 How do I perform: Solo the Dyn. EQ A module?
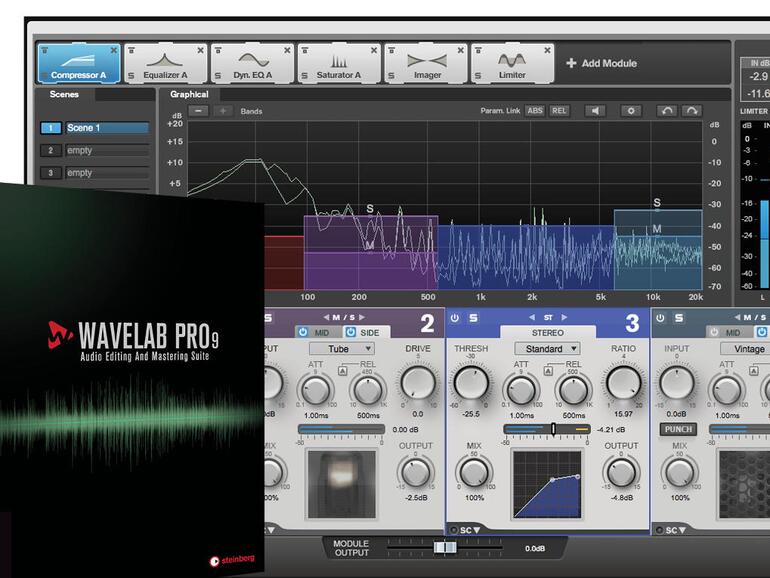(x=218, y=76)
